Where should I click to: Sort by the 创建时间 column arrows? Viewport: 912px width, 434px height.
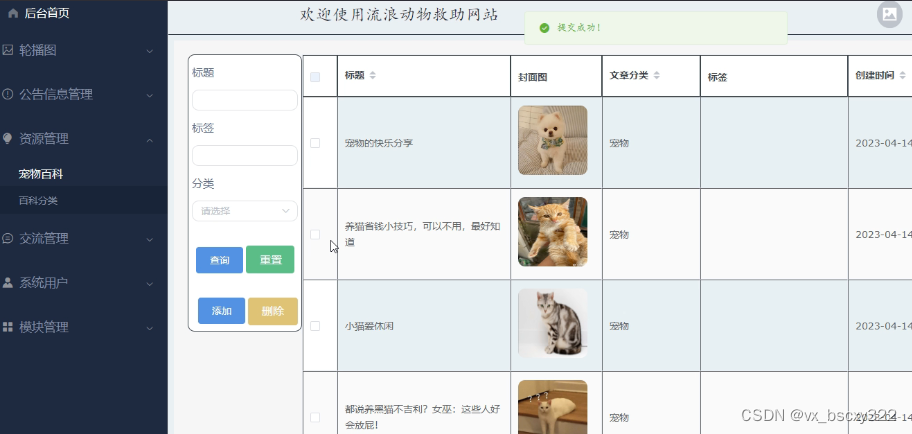tap(902, 75)
